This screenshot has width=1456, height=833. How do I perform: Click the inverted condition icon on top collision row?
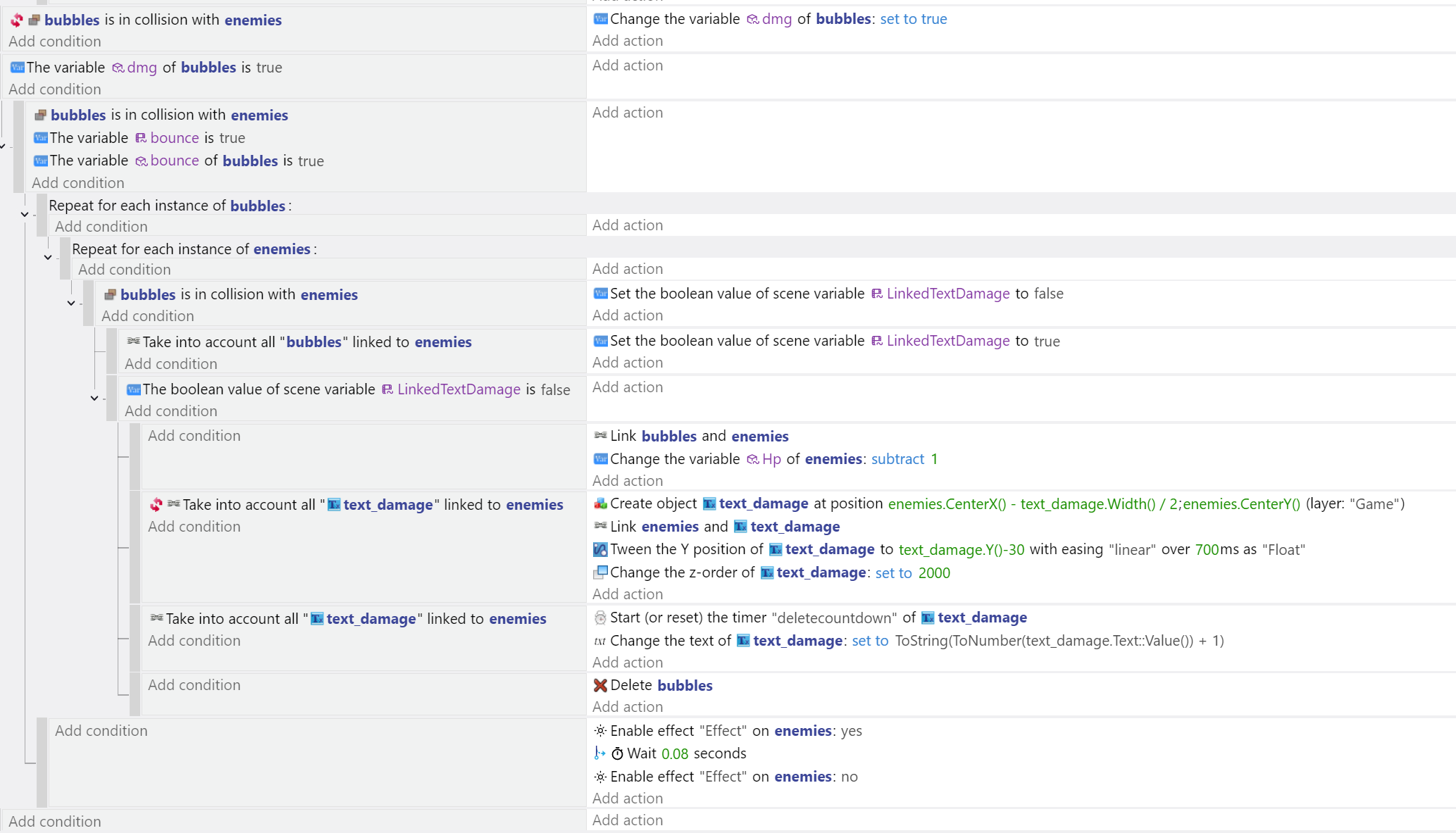tap(17, 20)
